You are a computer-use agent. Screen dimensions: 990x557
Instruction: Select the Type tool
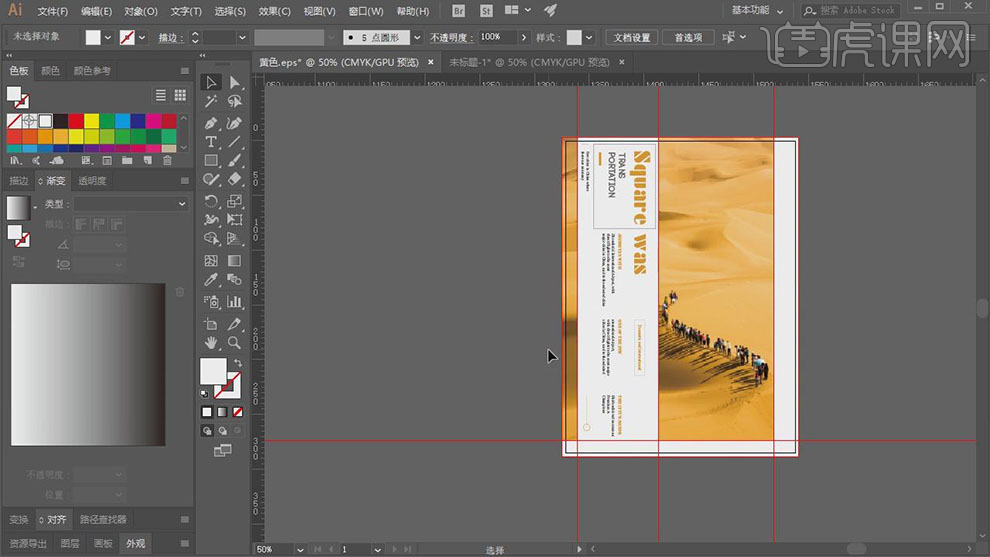point(211,142)
